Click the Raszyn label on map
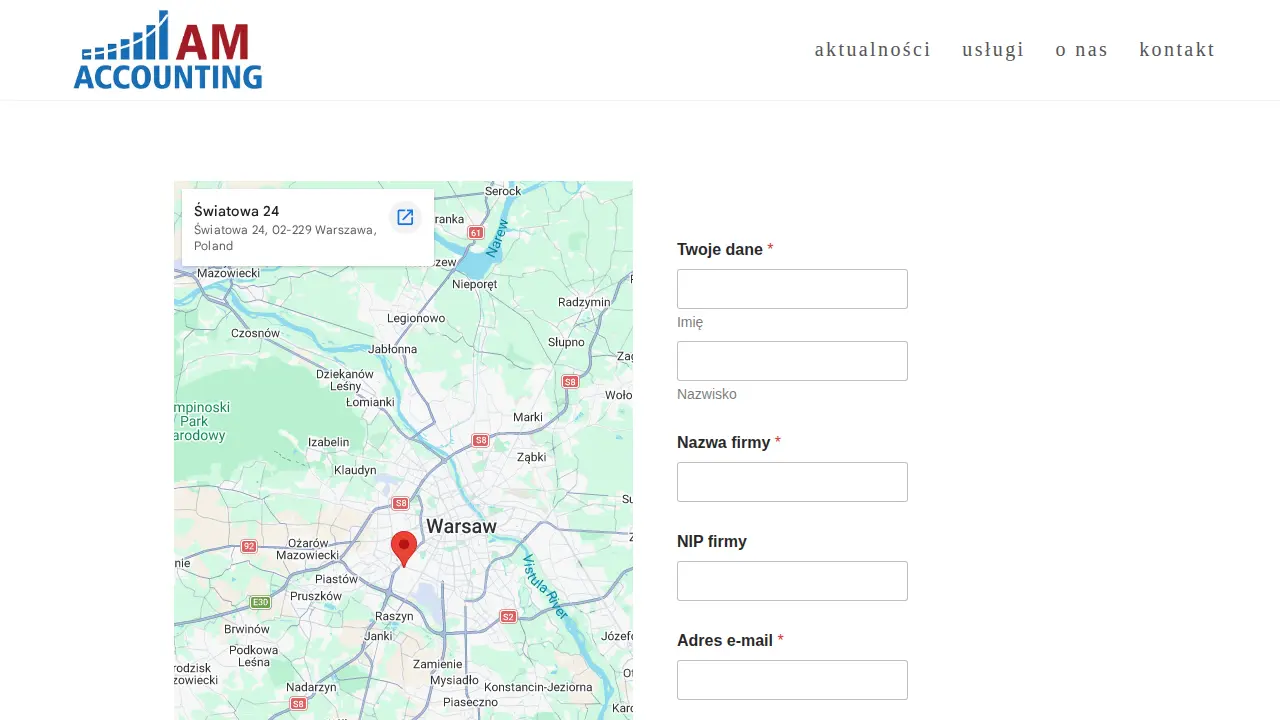The image size is (1280, 720). click(394, 616)
